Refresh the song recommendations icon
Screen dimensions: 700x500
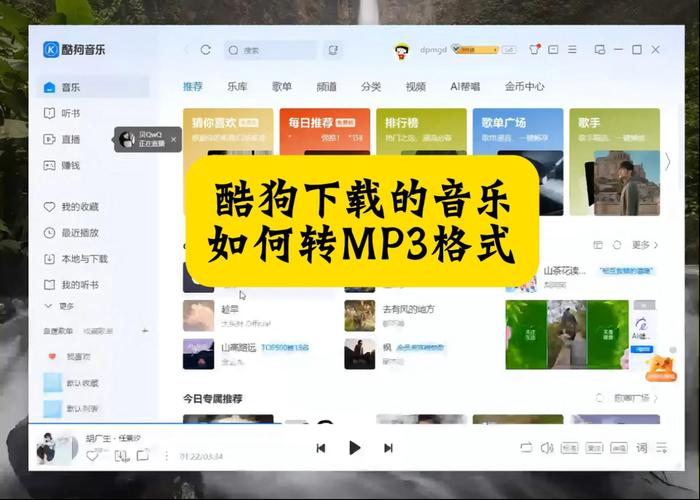617,245
